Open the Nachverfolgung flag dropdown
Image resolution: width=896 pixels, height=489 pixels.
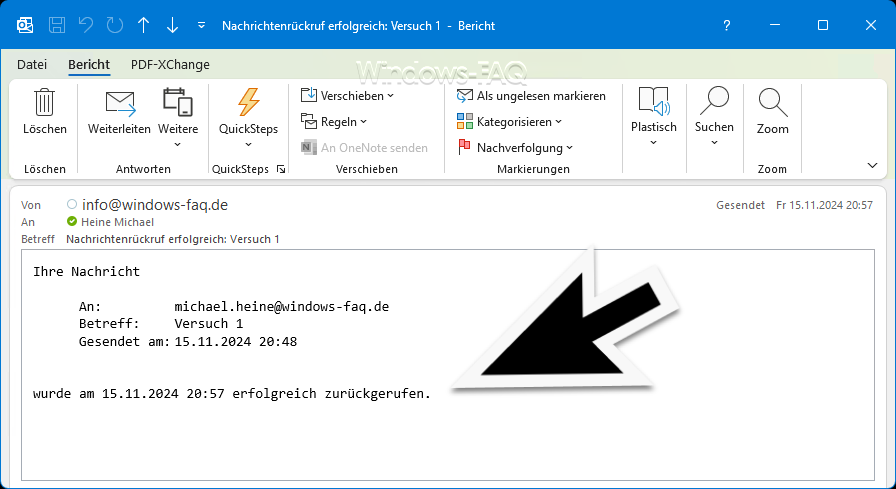pos(515,147)
